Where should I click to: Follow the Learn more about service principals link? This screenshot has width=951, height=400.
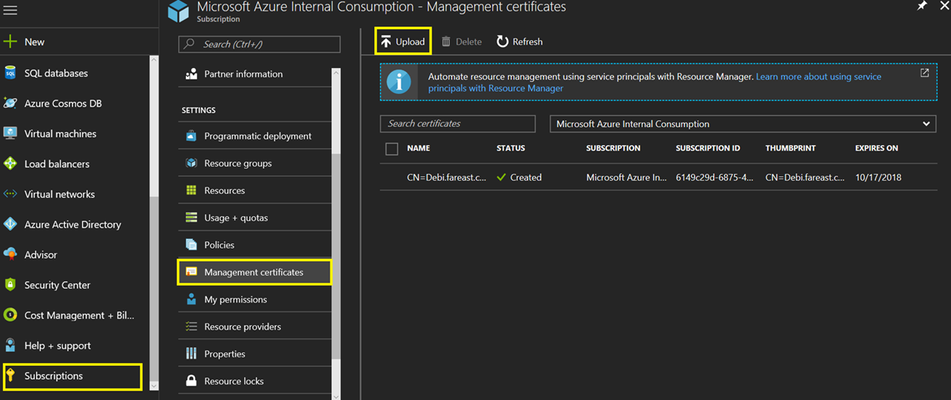[654, 82]
